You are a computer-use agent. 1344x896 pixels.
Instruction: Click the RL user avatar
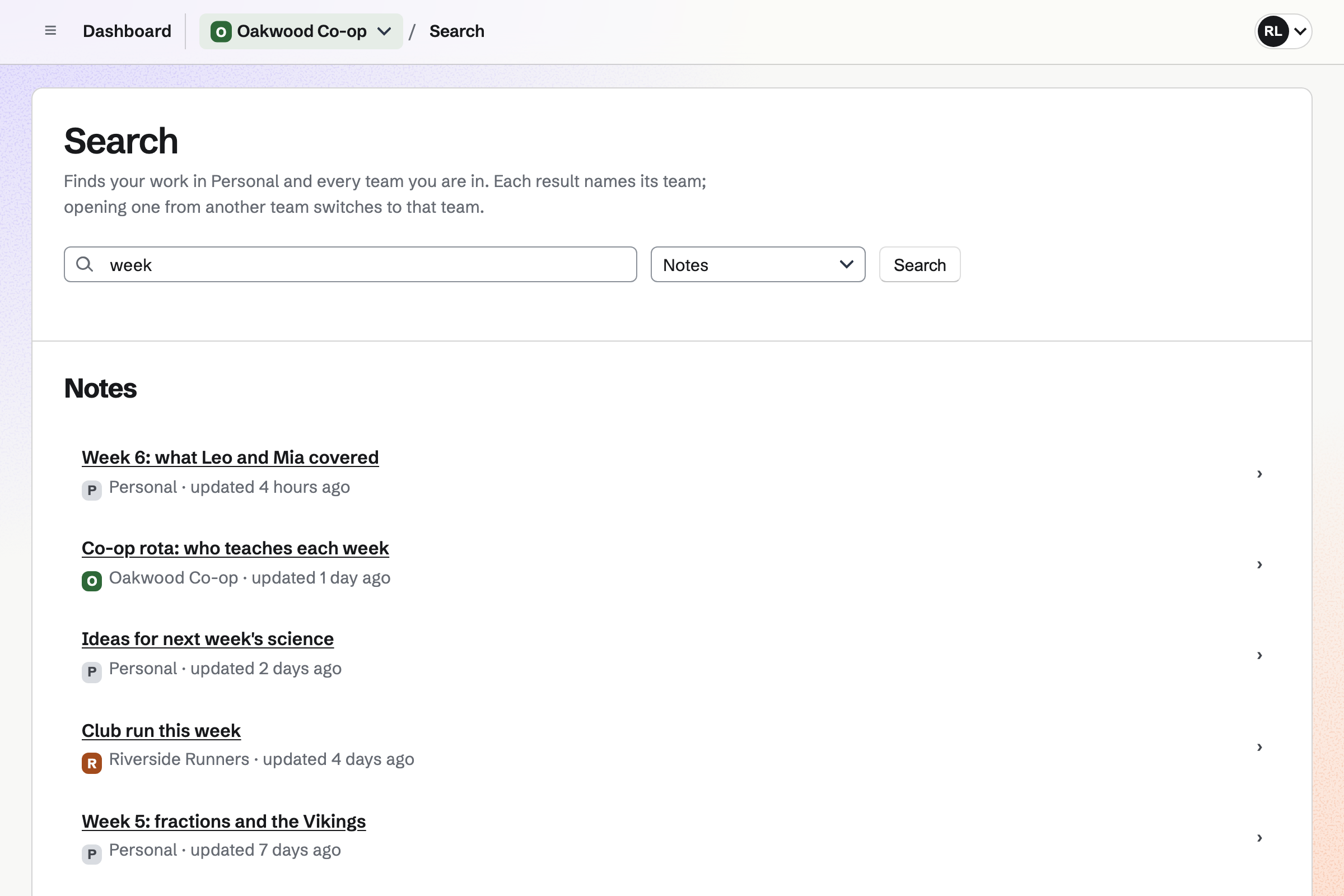click(1272, 31)
